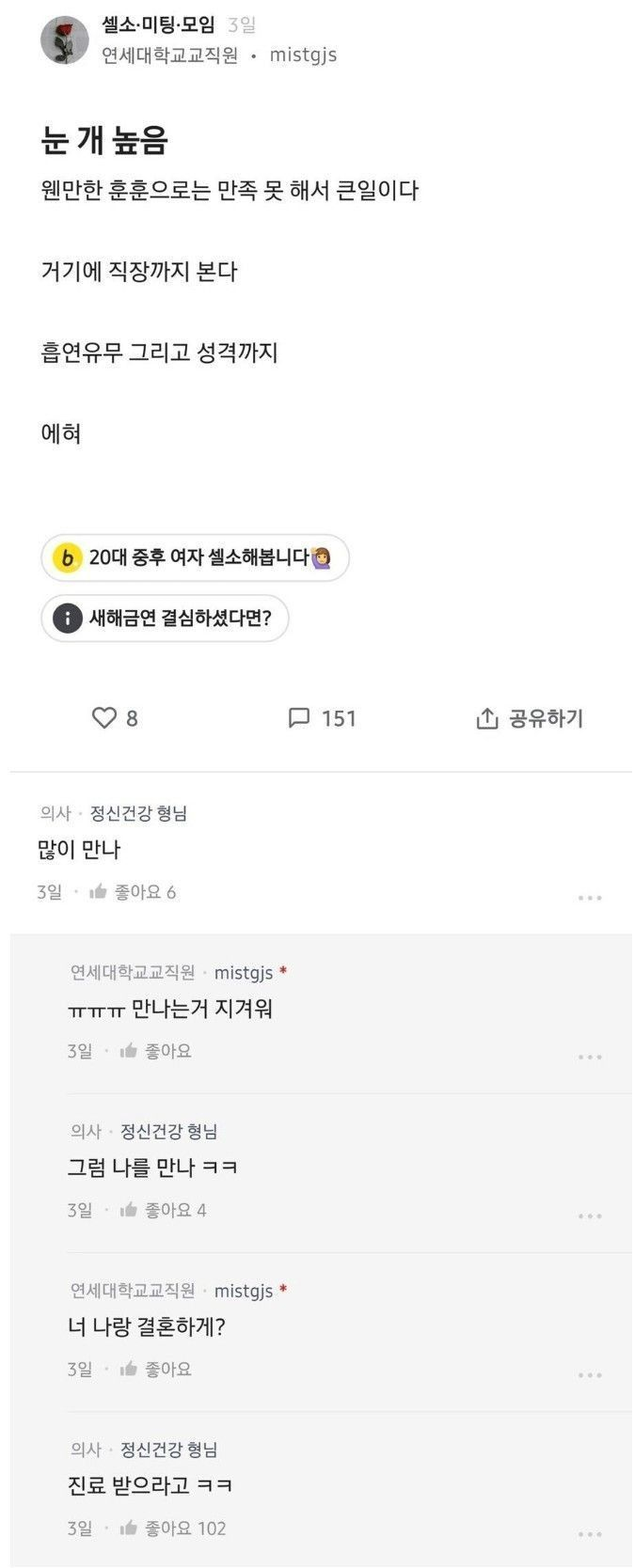Open more options for '많이 만나' comment

[x=590, y=898]
